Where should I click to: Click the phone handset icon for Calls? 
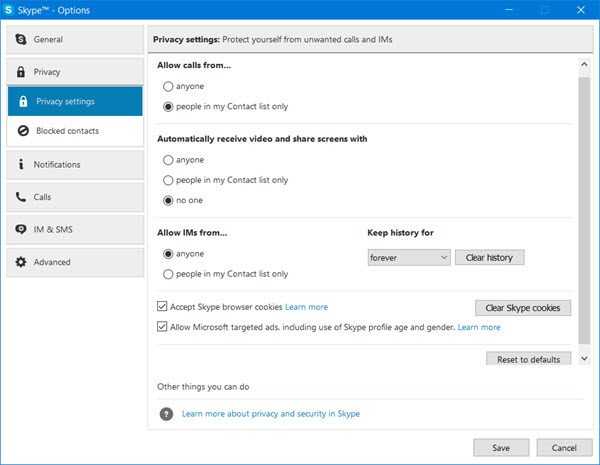(x=21, y=197)
